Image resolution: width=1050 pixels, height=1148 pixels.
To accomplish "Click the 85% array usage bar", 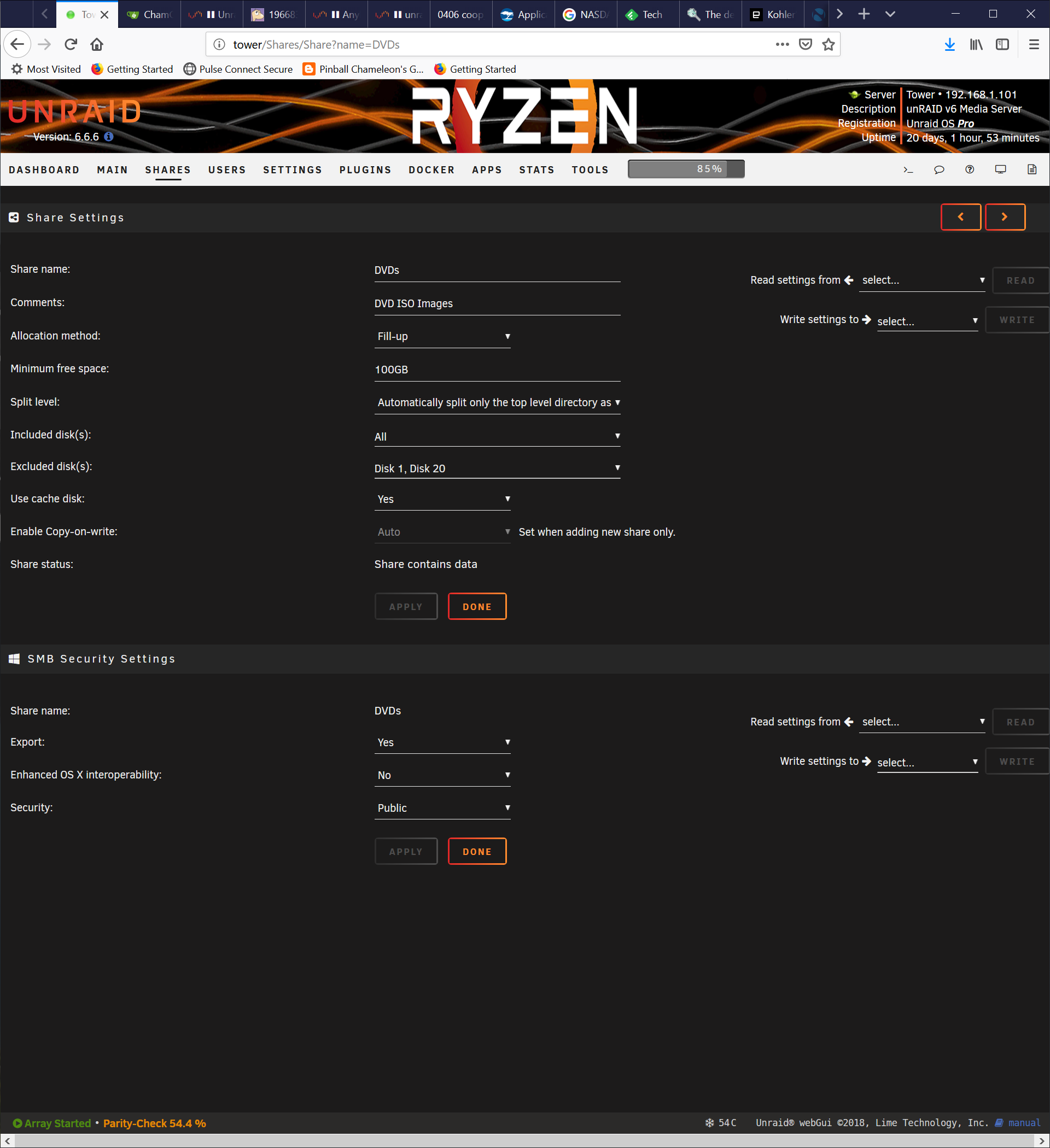I will pos(686,169).
